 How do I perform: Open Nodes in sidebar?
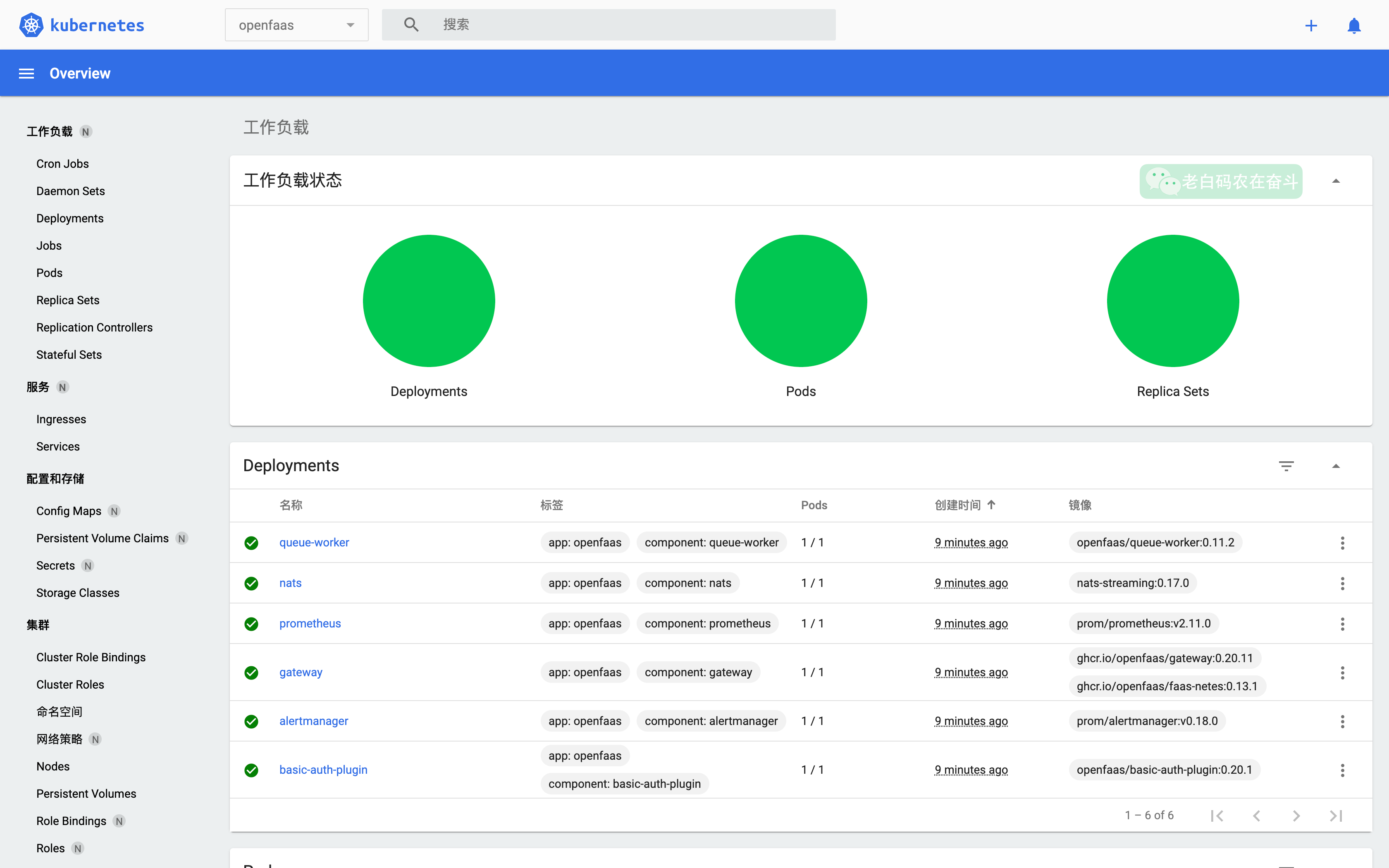[53, 766]
